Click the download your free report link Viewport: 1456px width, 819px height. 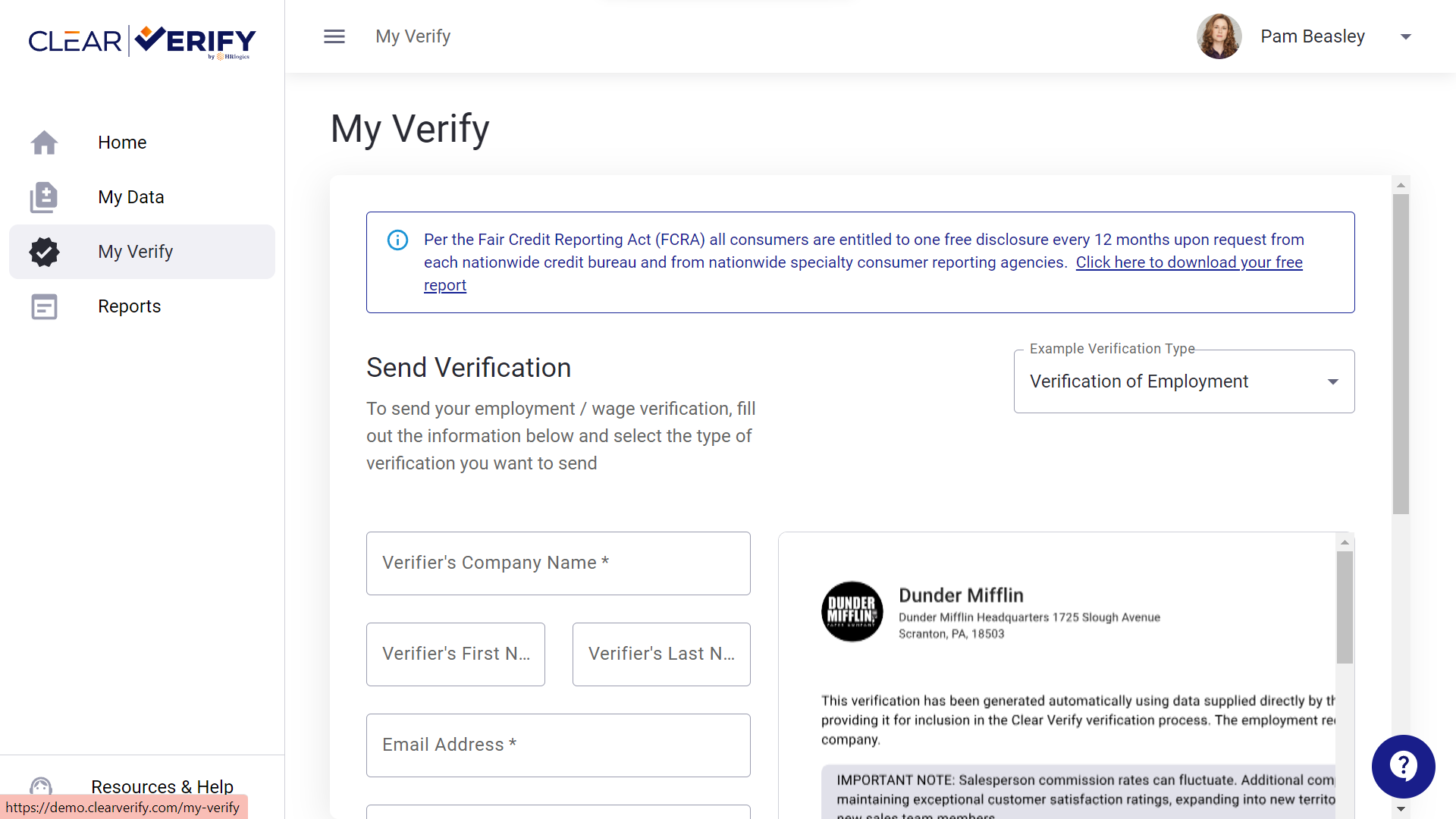pyautogui.click(x=1189, y=262)
